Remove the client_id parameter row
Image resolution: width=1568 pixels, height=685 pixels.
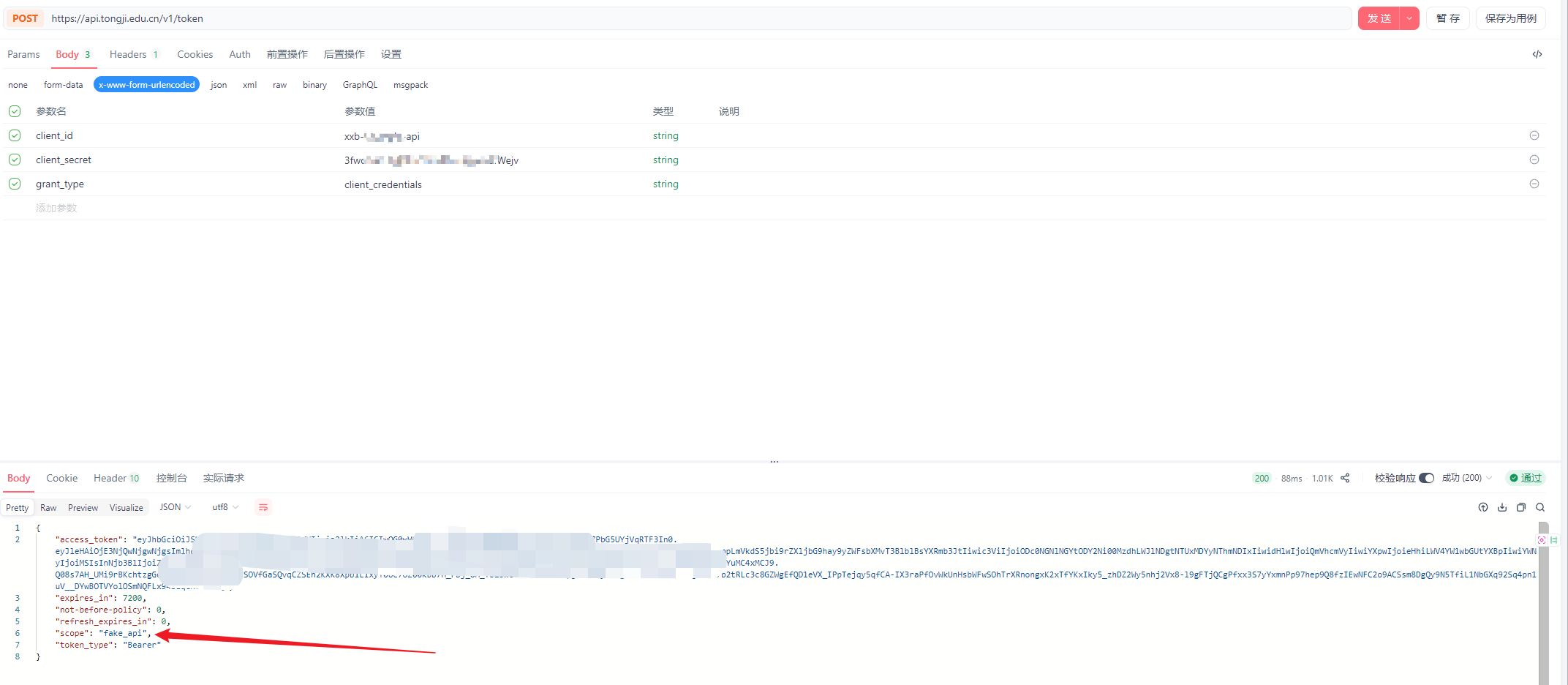click(1534, 135)
